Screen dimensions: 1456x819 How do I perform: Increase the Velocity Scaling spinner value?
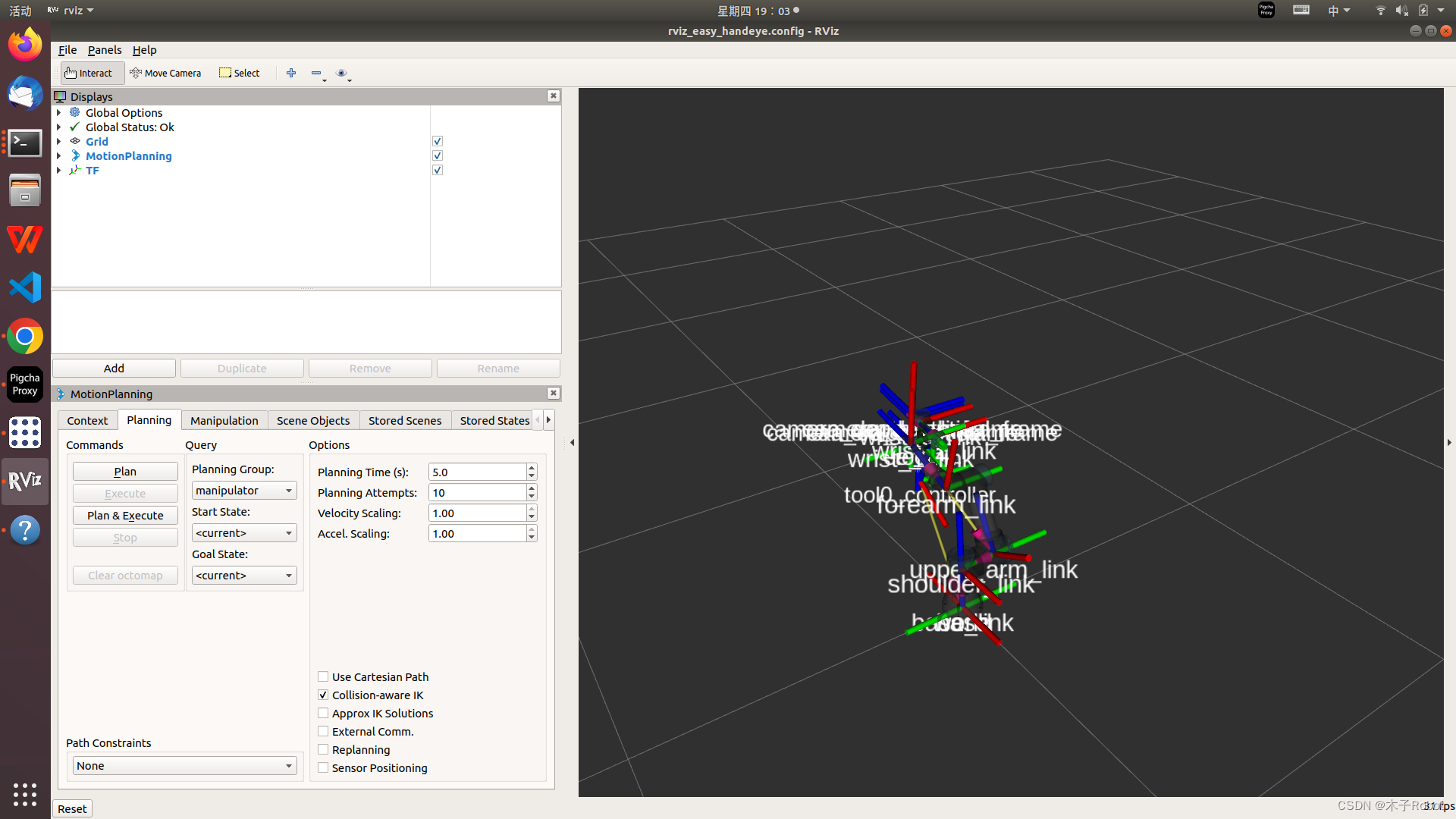pos(532,509)
